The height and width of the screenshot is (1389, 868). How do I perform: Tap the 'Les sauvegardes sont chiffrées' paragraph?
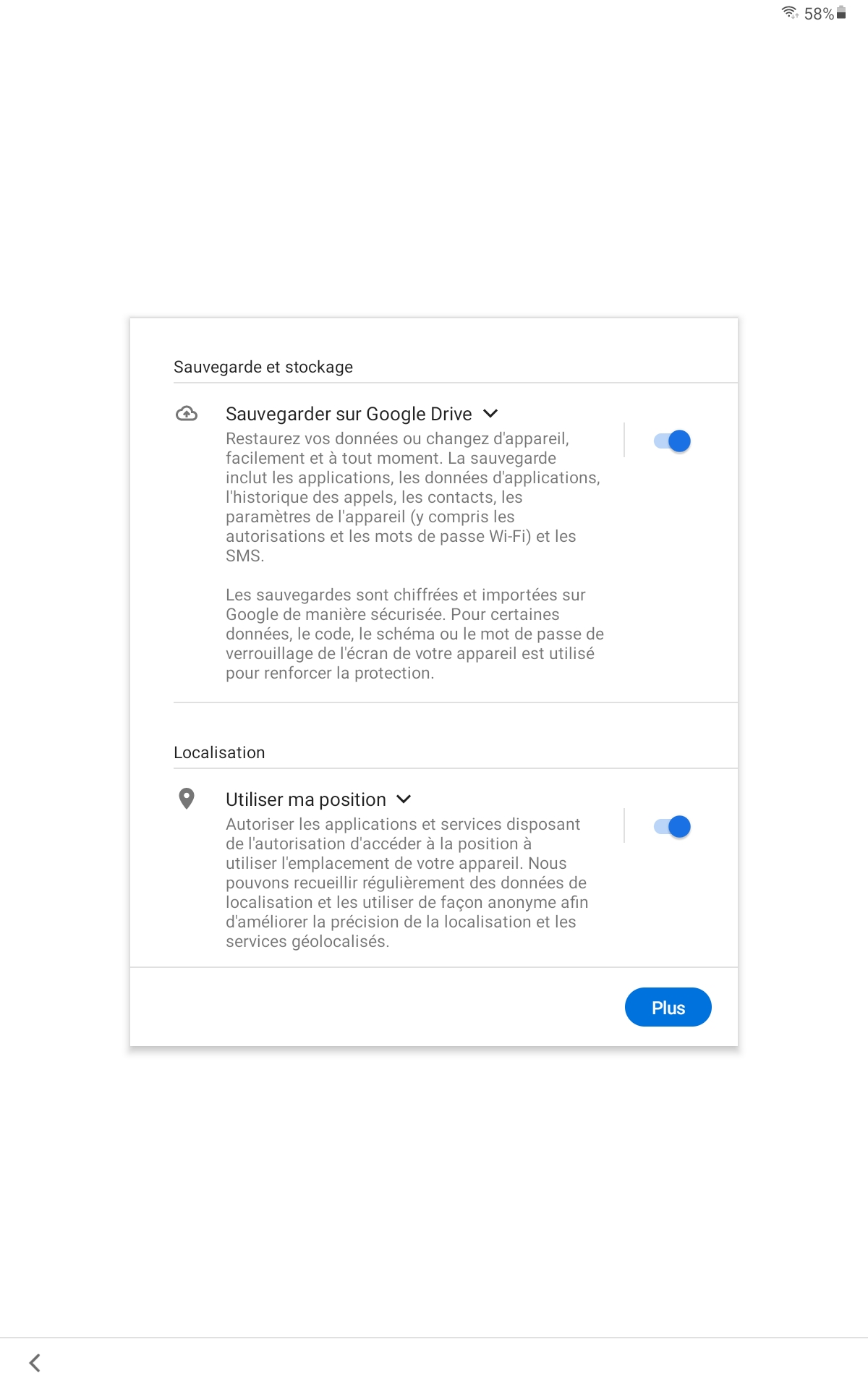click(x=414, y=634)
